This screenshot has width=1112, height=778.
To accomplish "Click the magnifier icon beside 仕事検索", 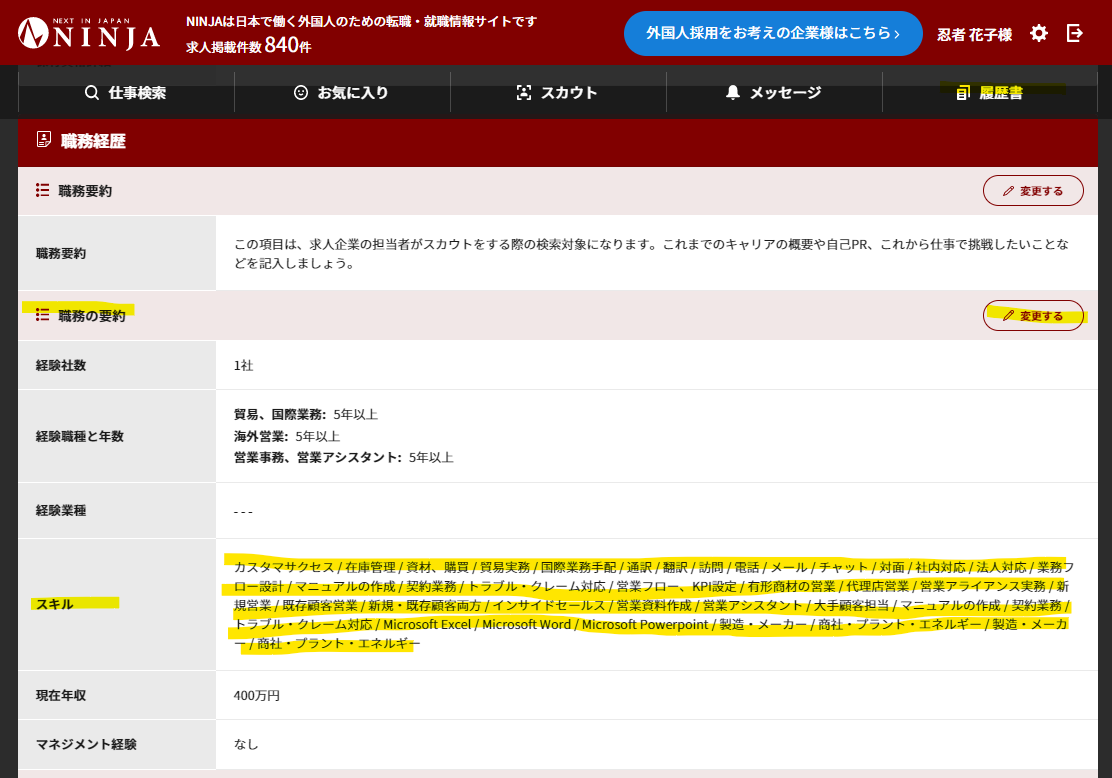I will 92,93.
